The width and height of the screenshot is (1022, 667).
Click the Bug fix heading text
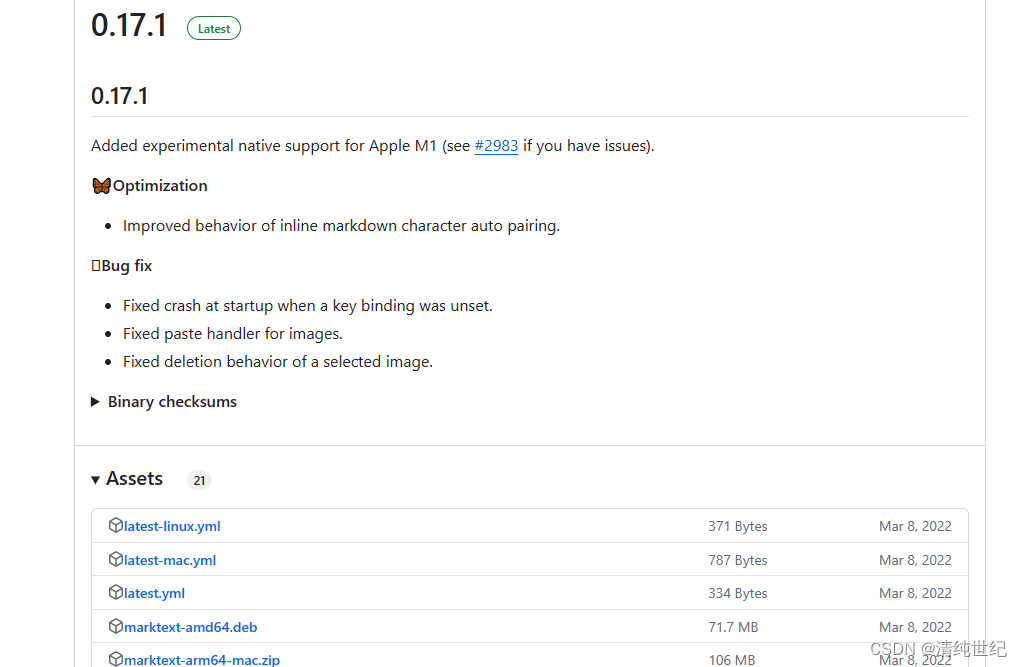(126, 266)
